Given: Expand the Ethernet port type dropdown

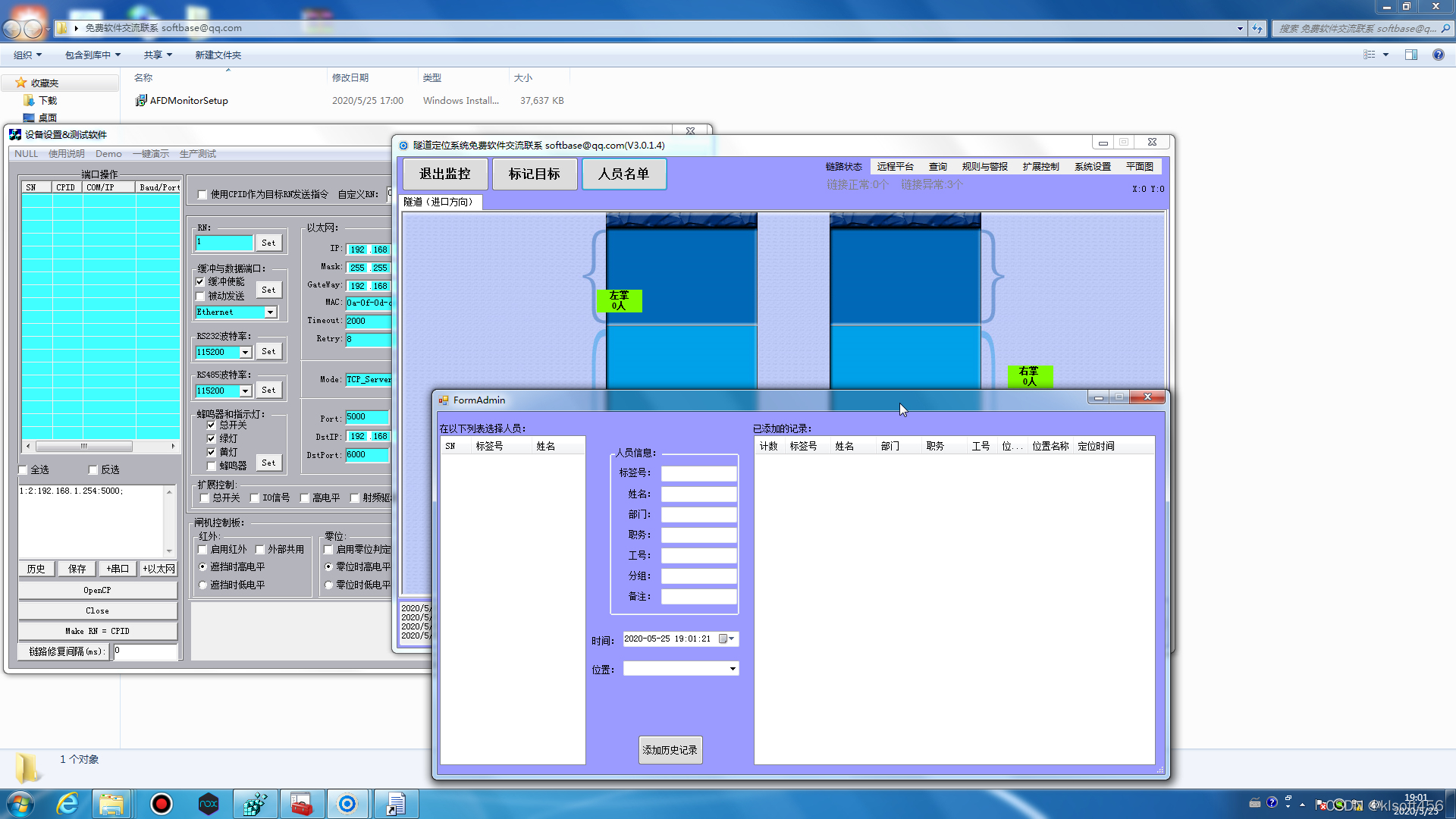Looking at the screenshot, I should tap(270, 312).
